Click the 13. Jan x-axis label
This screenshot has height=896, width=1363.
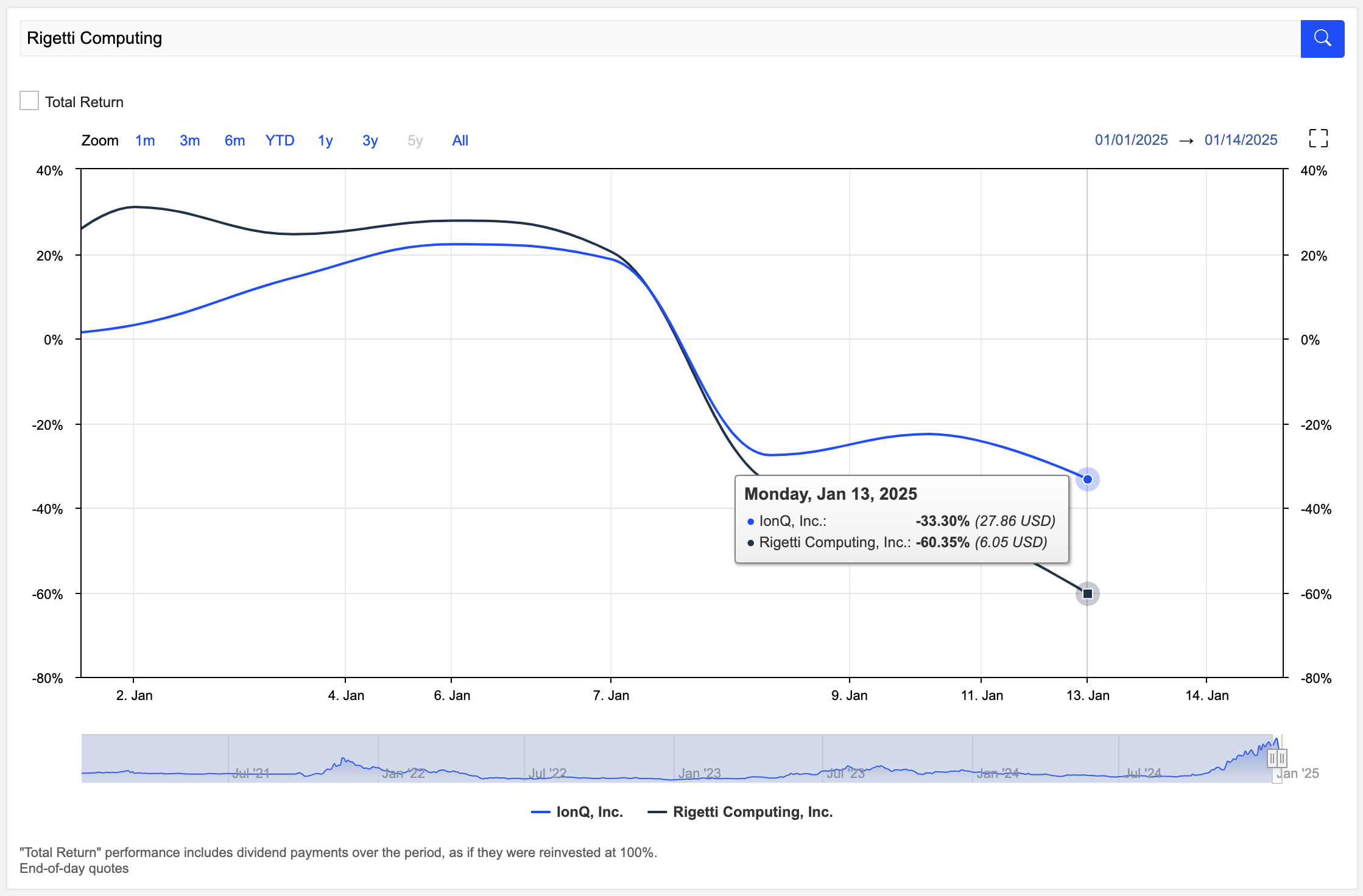(x=1088, y=696)
